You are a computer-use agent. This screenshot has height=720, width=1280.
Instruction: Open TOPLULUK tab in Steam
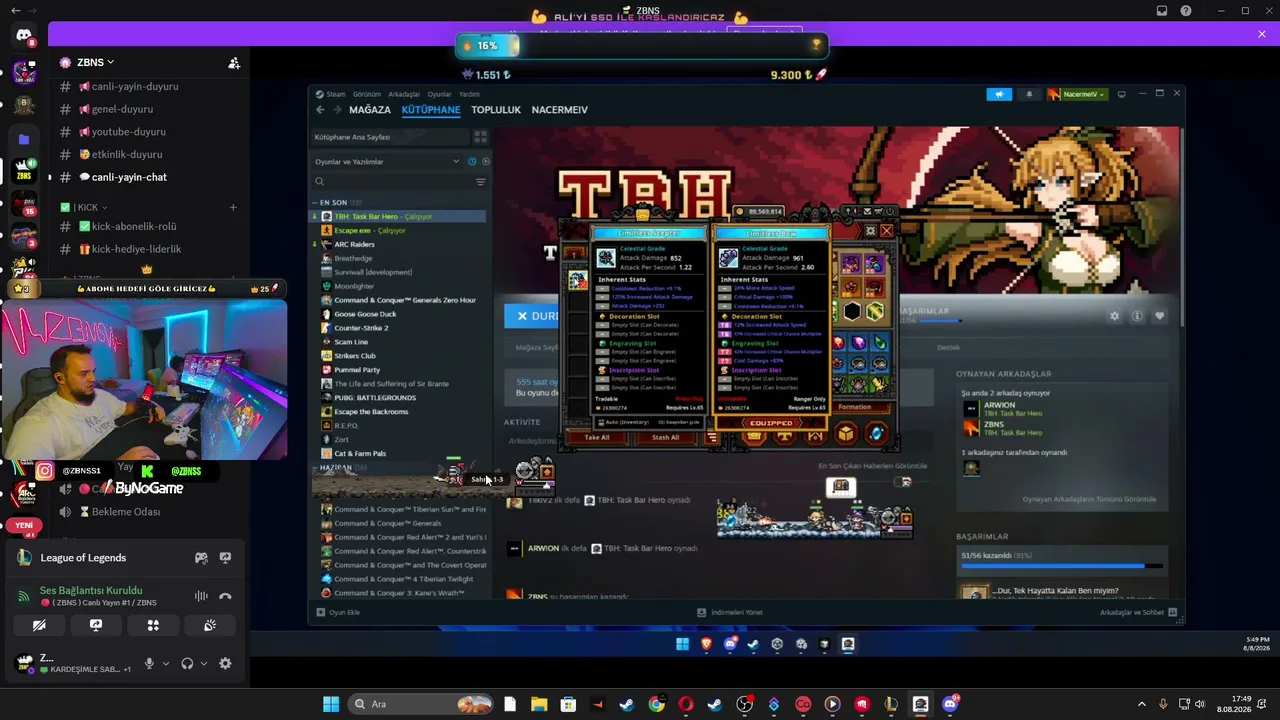(x=496, y=110)
